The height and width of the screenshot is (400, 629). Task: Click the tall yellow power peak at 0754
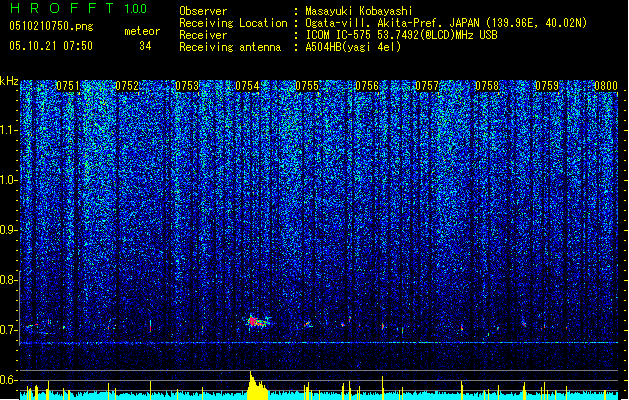(x=257, y=385)
